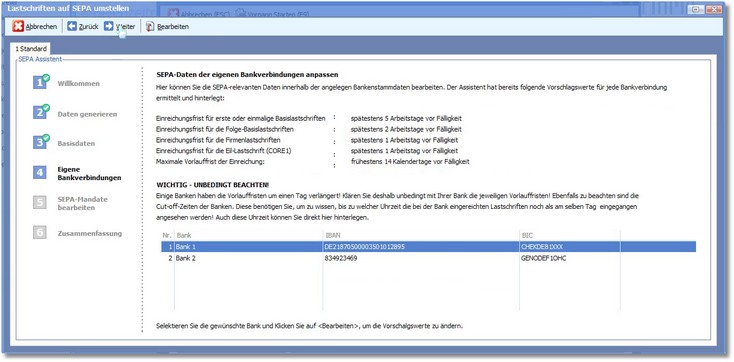Click step 4 Eigene Bankverbindungen number icon
The image size is (734, 362).
(40, 172)
